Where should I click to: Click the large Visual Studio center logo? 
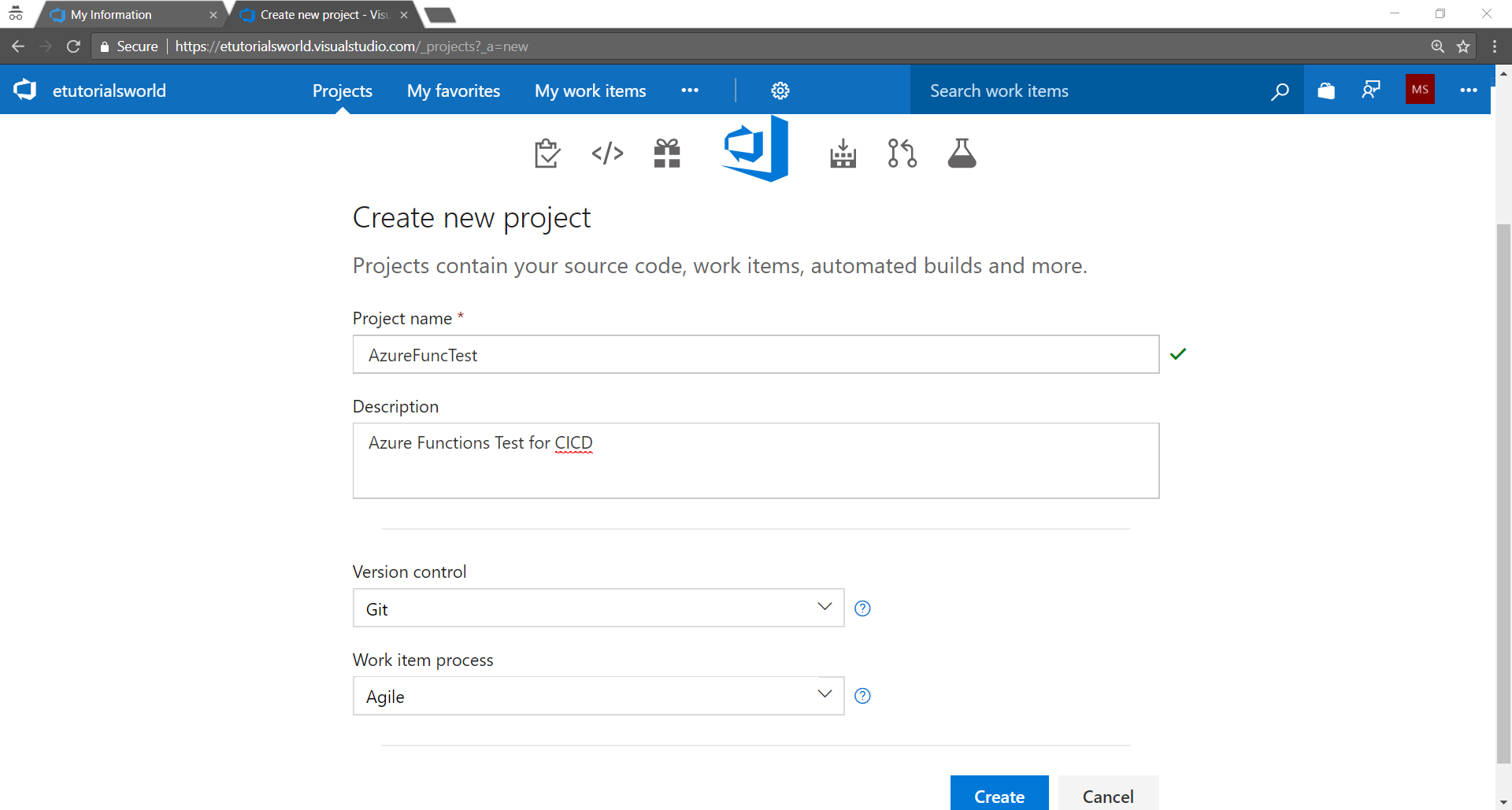coord(754,149)
